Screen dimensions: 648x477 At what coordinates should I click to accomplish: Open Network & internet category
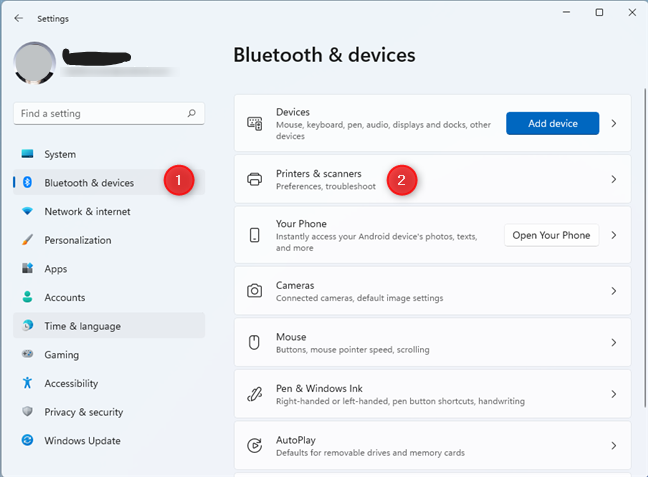coord(109,211)
